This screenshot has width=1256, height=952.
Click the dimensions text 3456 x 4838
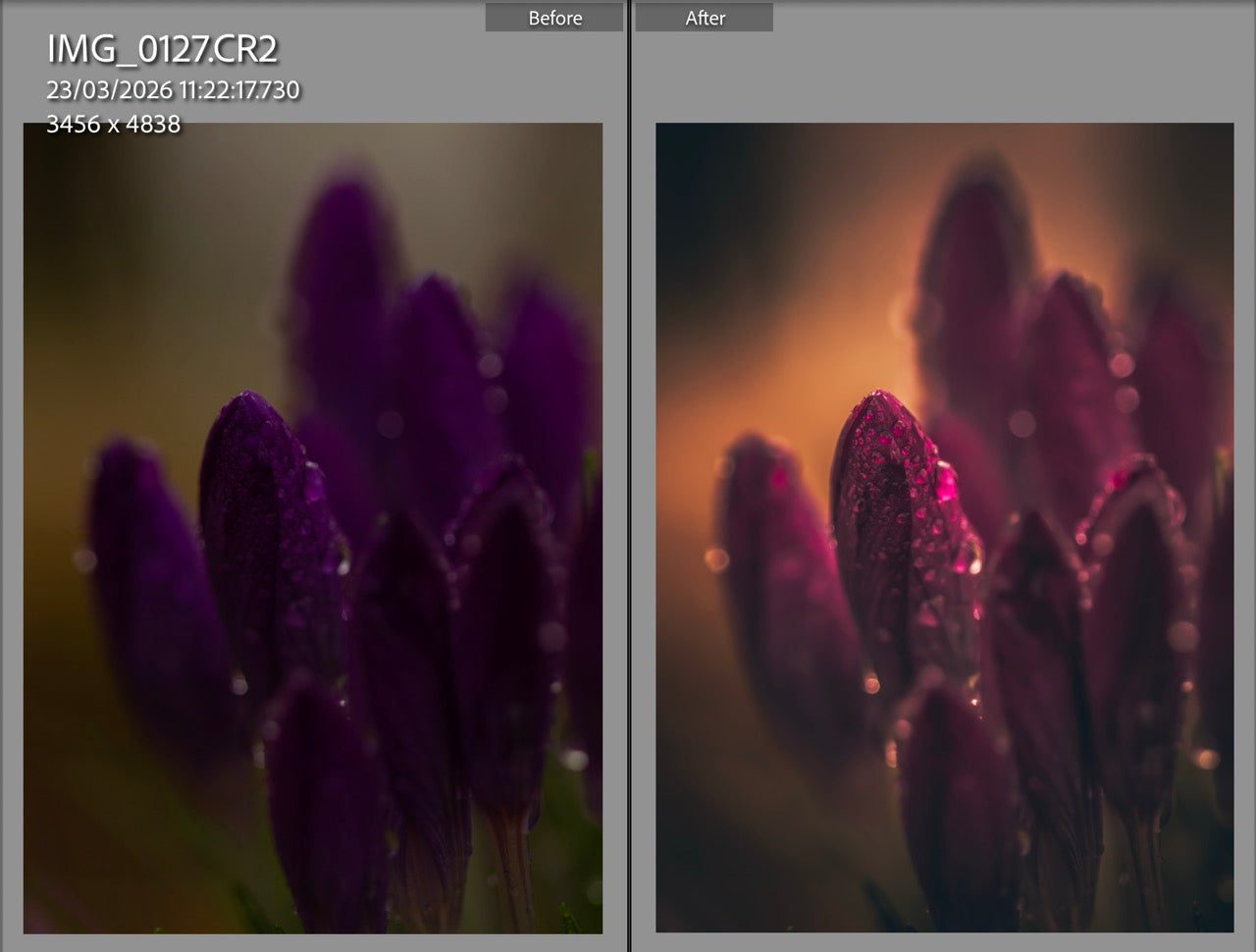pyautogui.click(x=113, y=125)
